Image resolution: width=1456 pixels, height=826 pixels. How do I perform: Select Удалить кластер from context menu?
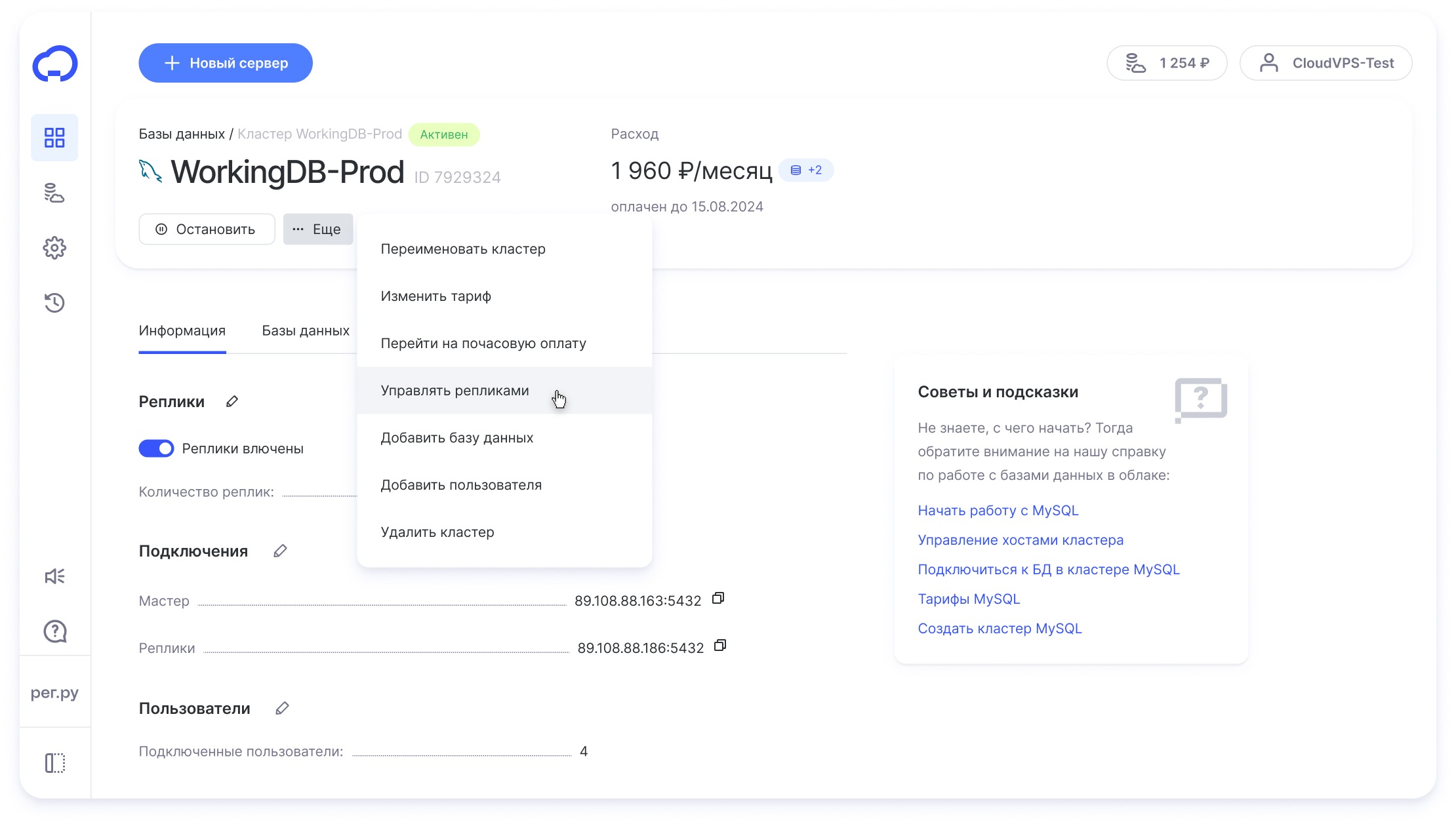pos(437,531)
